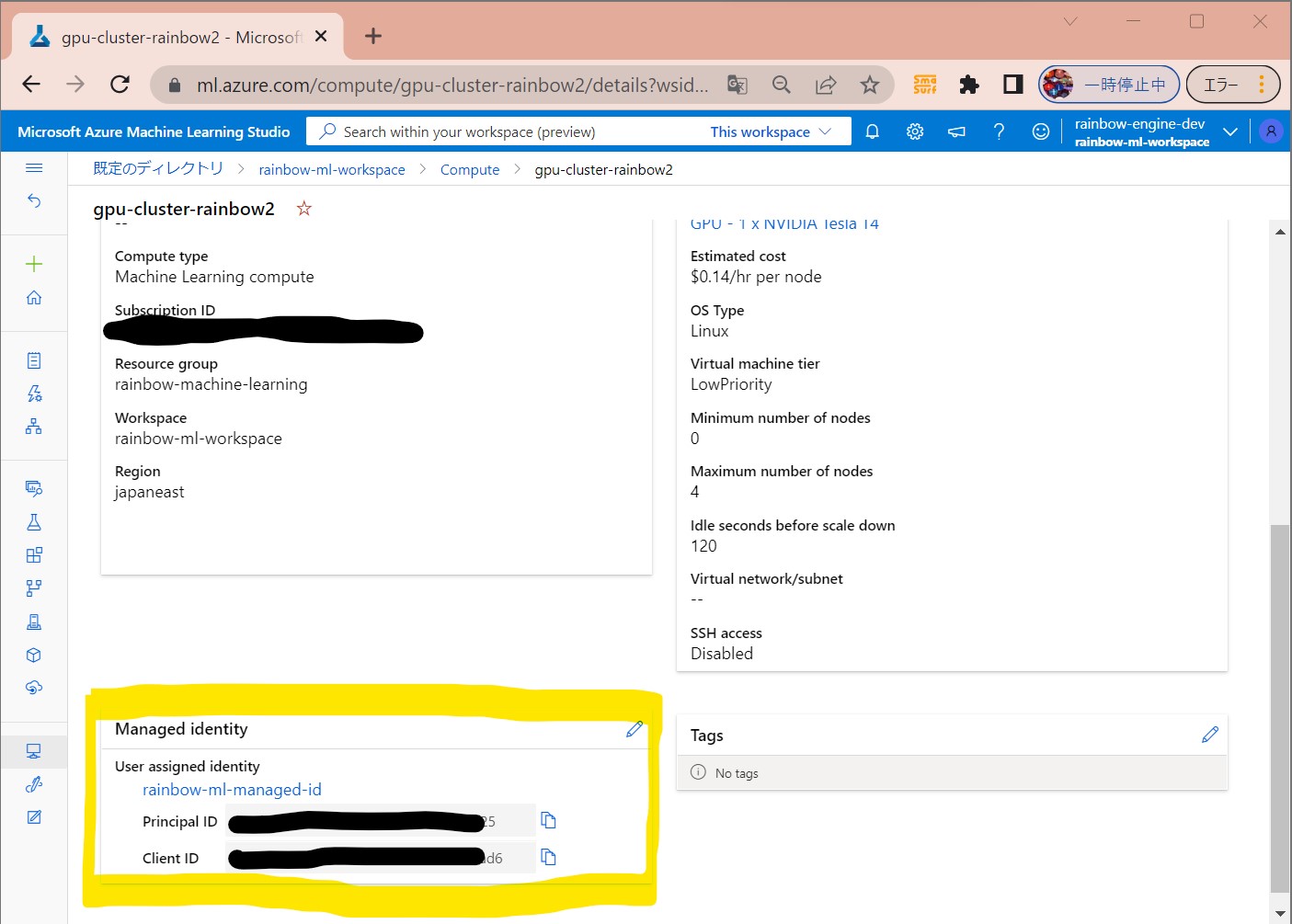Image resolution: width=1292 pixels, height=924 pixels.
Task: Click the translate page icon
Action: pos(737,85)
